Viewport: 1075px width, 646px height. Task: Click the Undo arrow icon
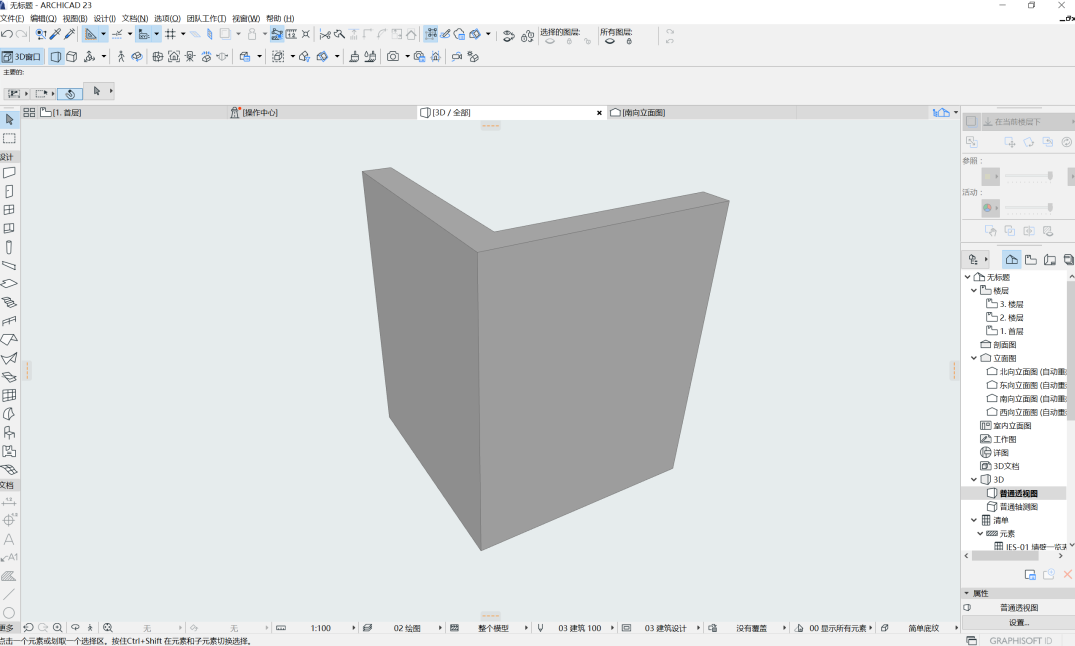[7, 34]
